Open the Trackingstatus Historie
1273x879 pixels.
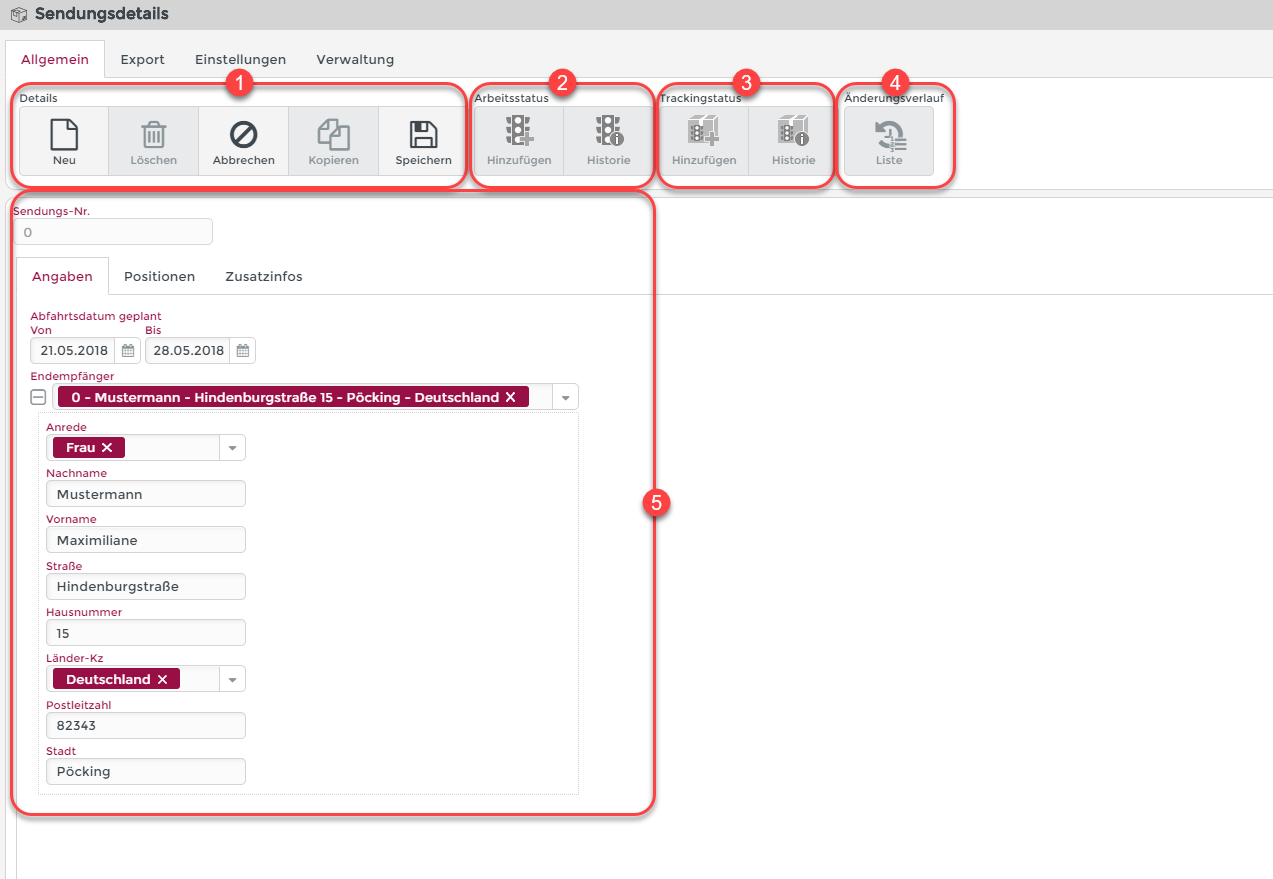794,141
